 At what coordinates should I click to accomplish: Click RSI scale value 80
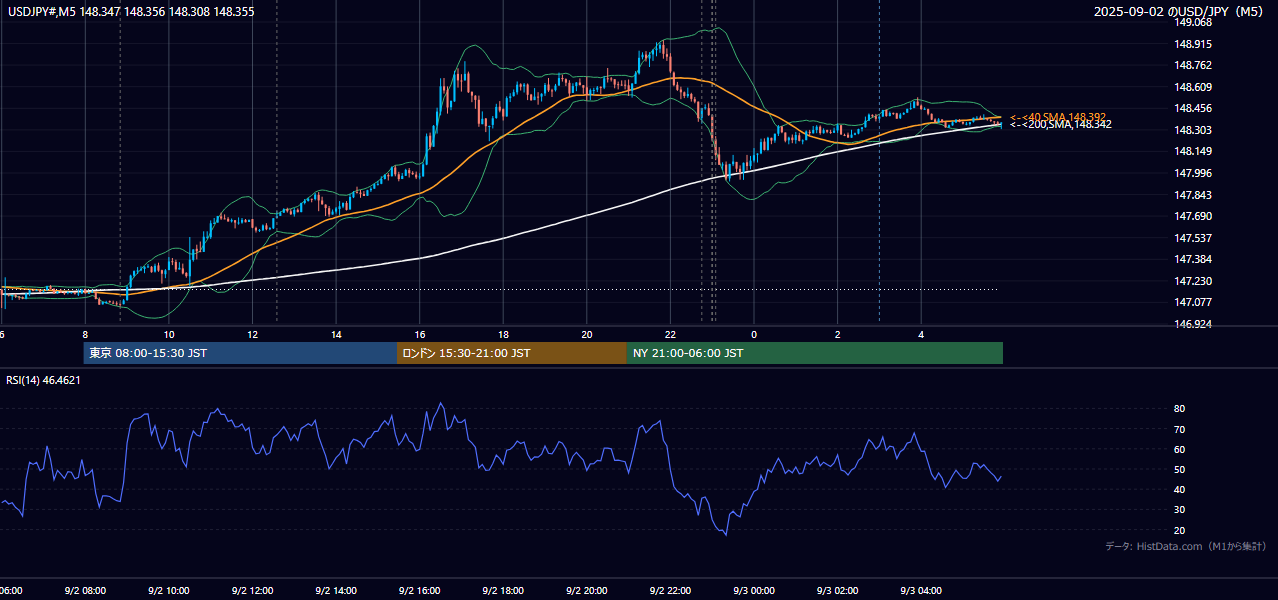pos(1180,409)
